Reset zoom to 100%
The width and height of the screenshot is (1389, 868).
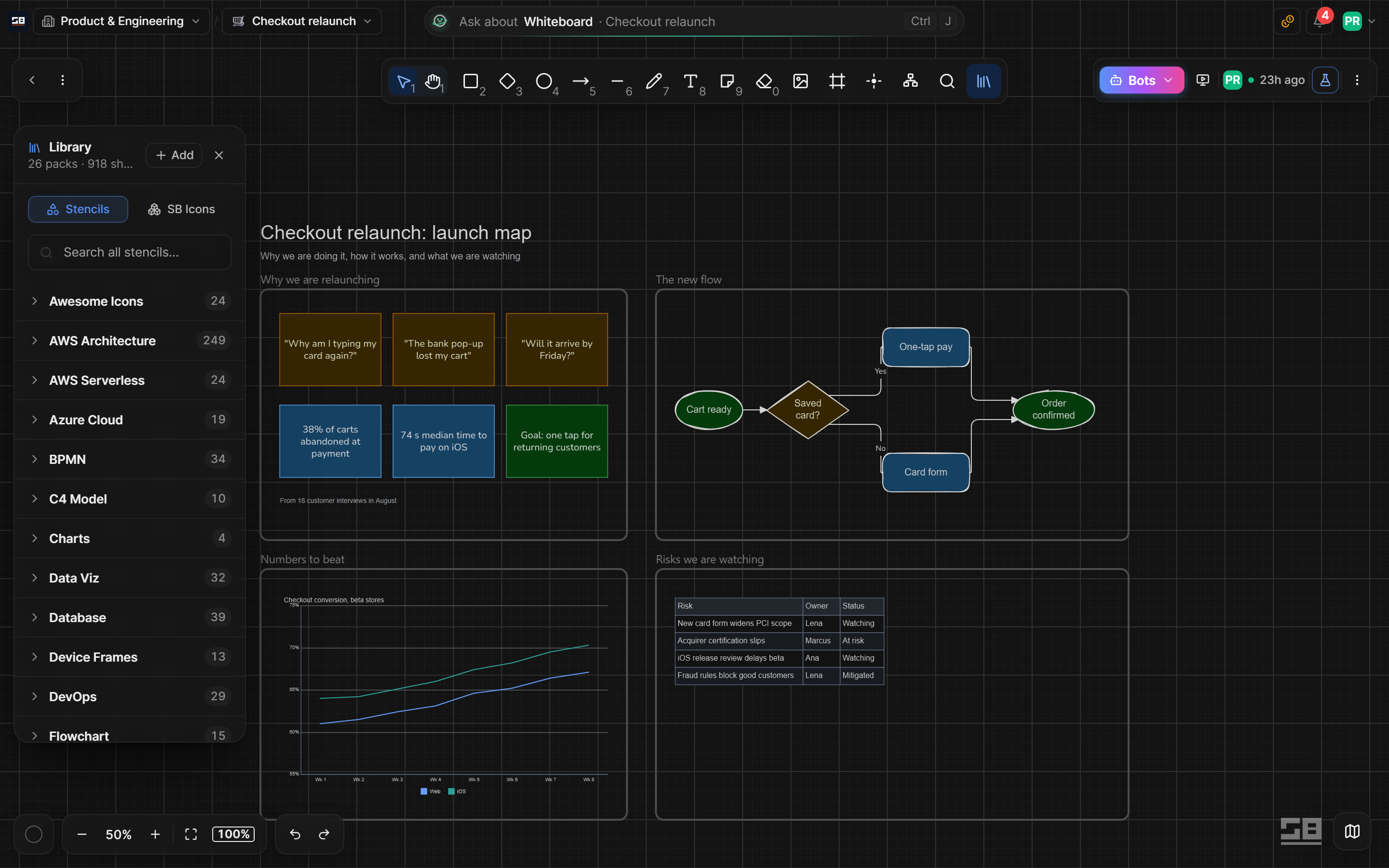click(x=233, y=834)
